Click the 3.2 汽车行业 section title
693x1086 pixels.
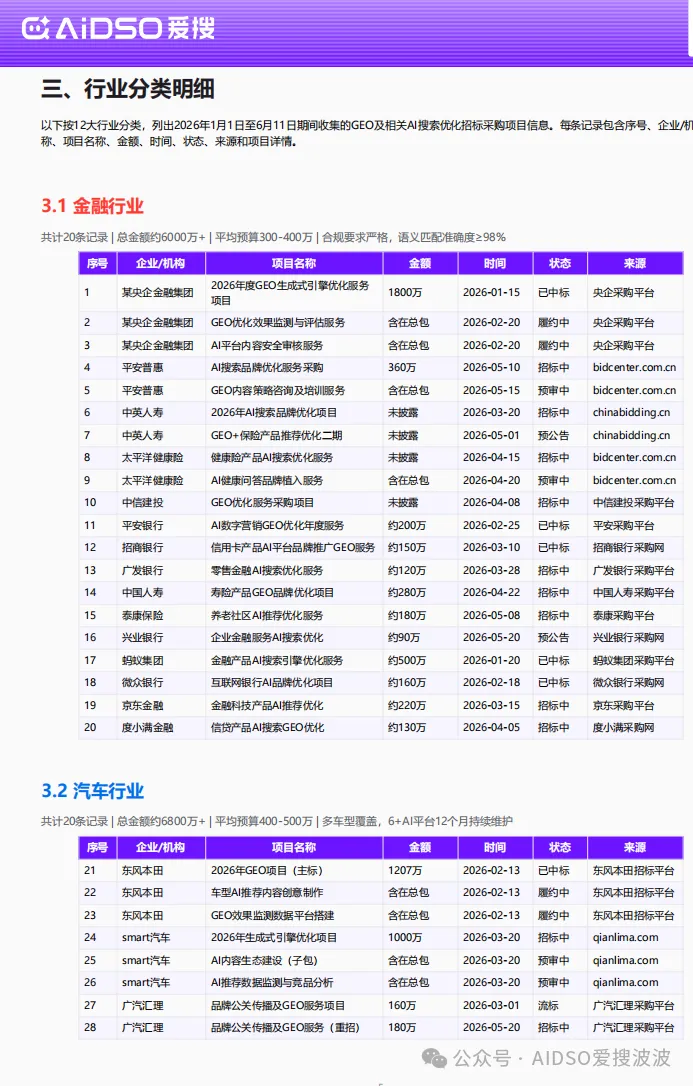point(93,790)
